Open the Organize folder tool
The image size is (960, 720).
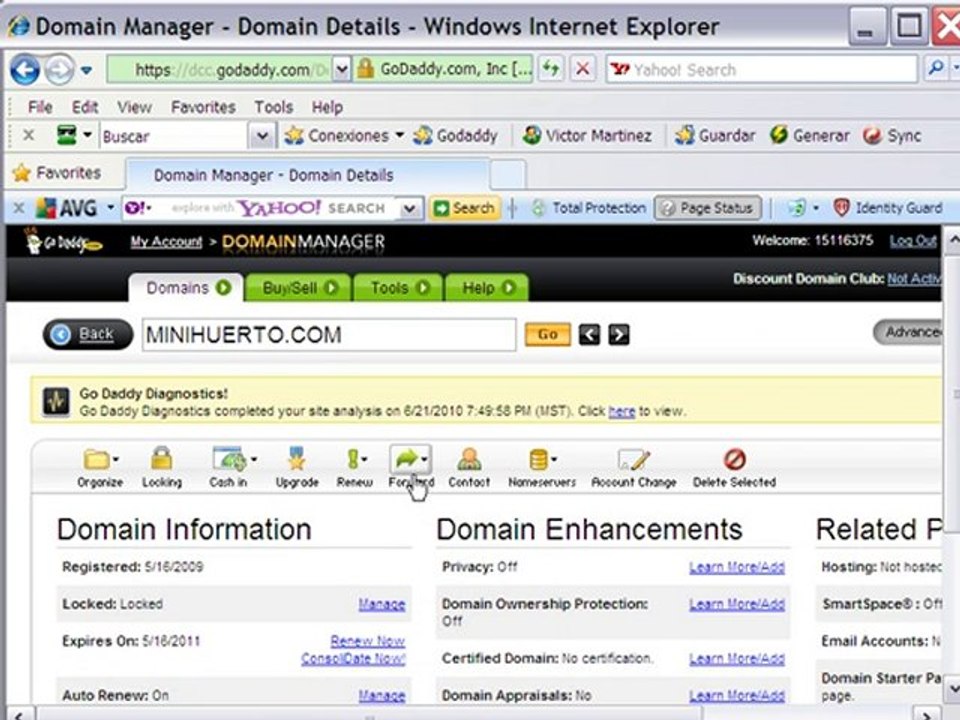pyautogui.click(x=100, y=468)
